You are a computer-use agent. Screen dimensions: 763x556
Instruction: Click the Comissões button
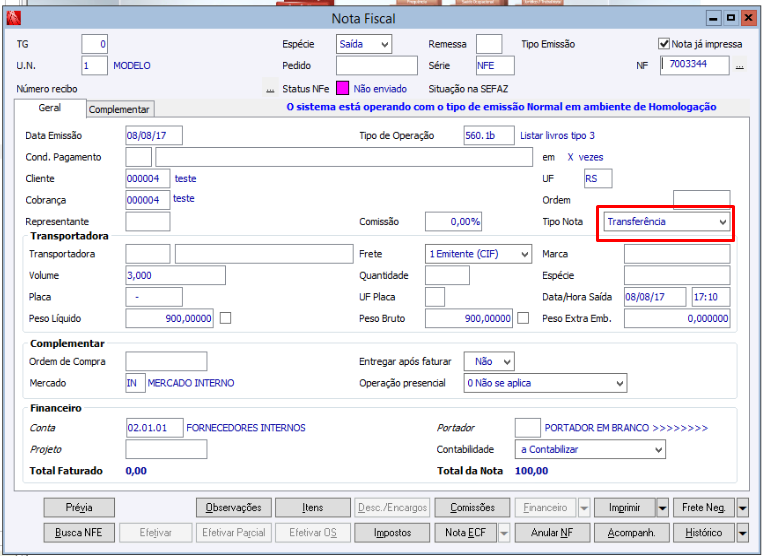pos(472,508)
